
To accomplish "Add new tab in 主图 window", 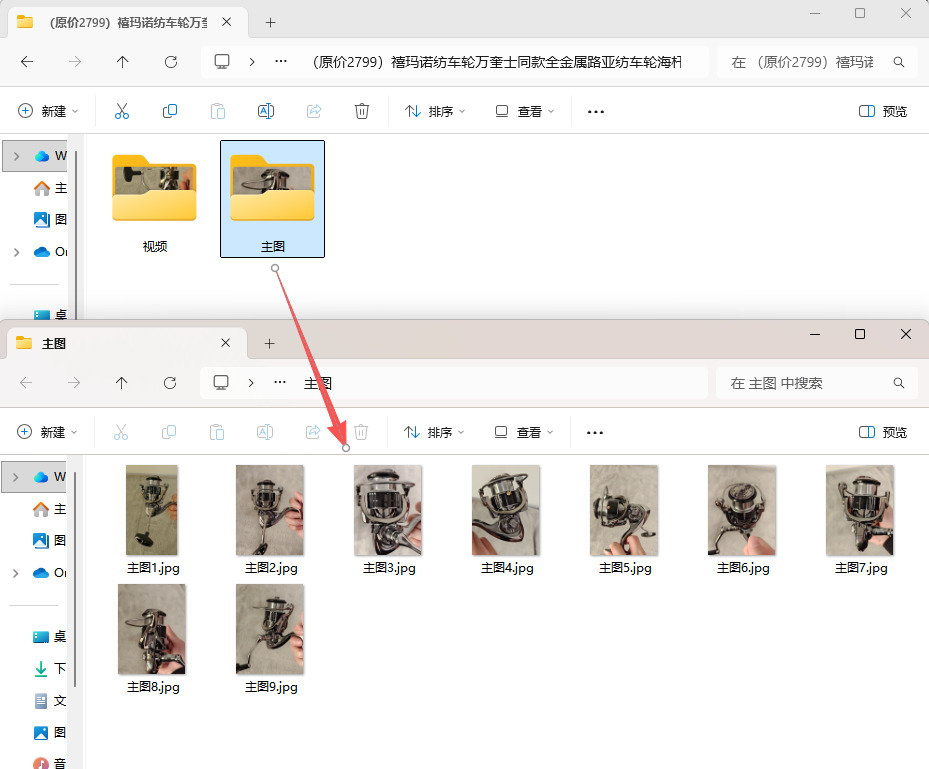I will tap(270, 344).
